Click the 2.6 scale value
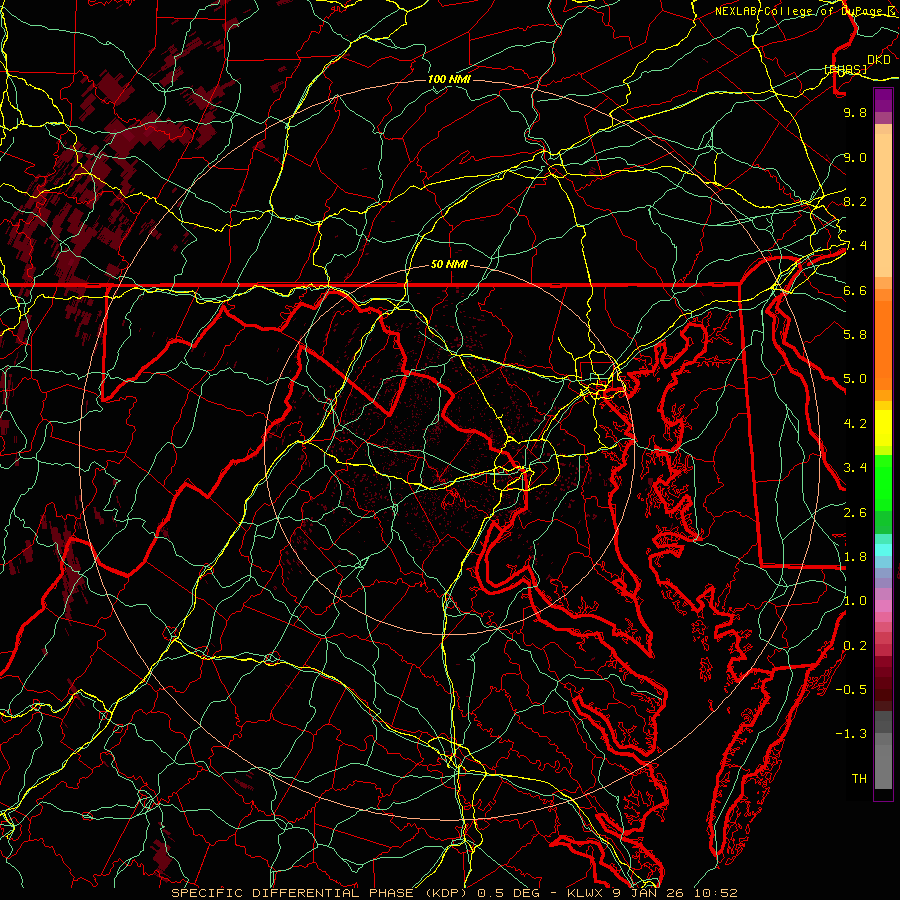This screenshot has height=900, width=900. 855,513
